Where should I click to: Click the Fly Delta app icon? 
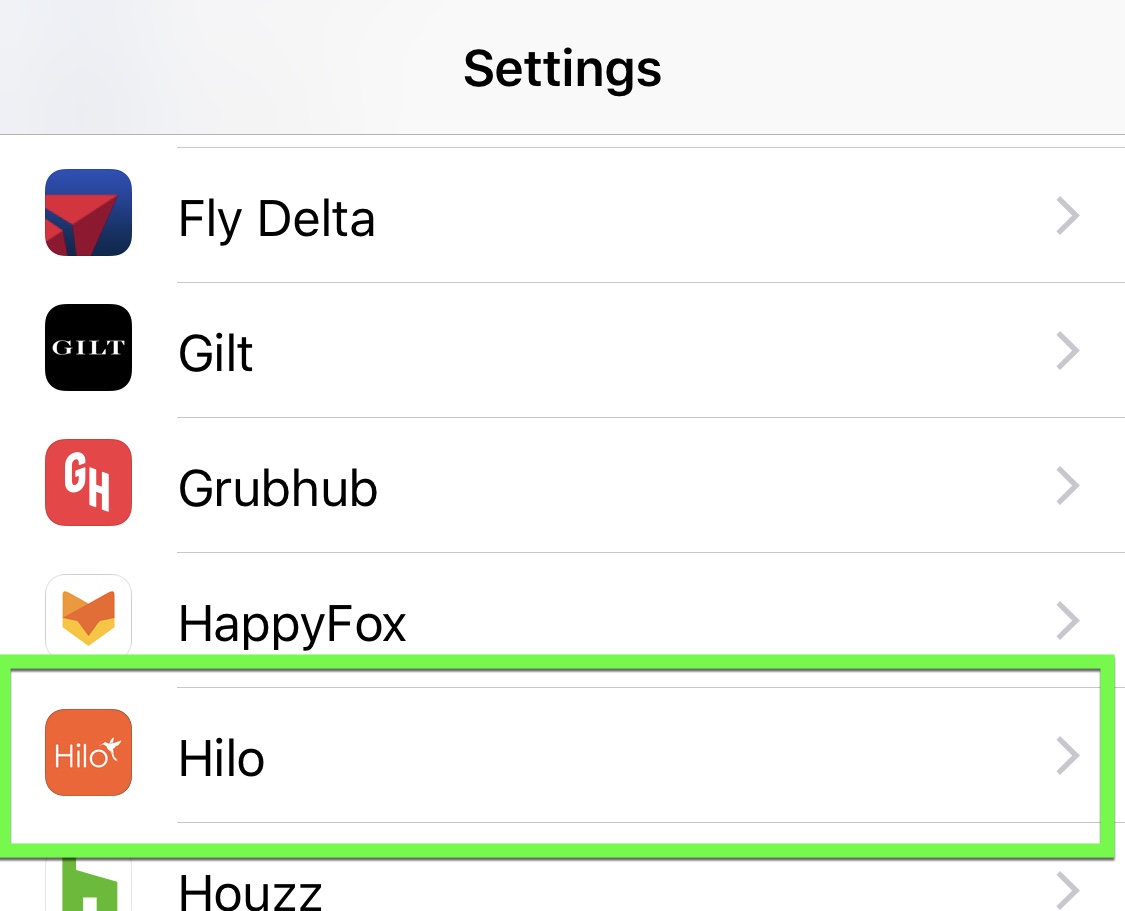tap(88, 213)
